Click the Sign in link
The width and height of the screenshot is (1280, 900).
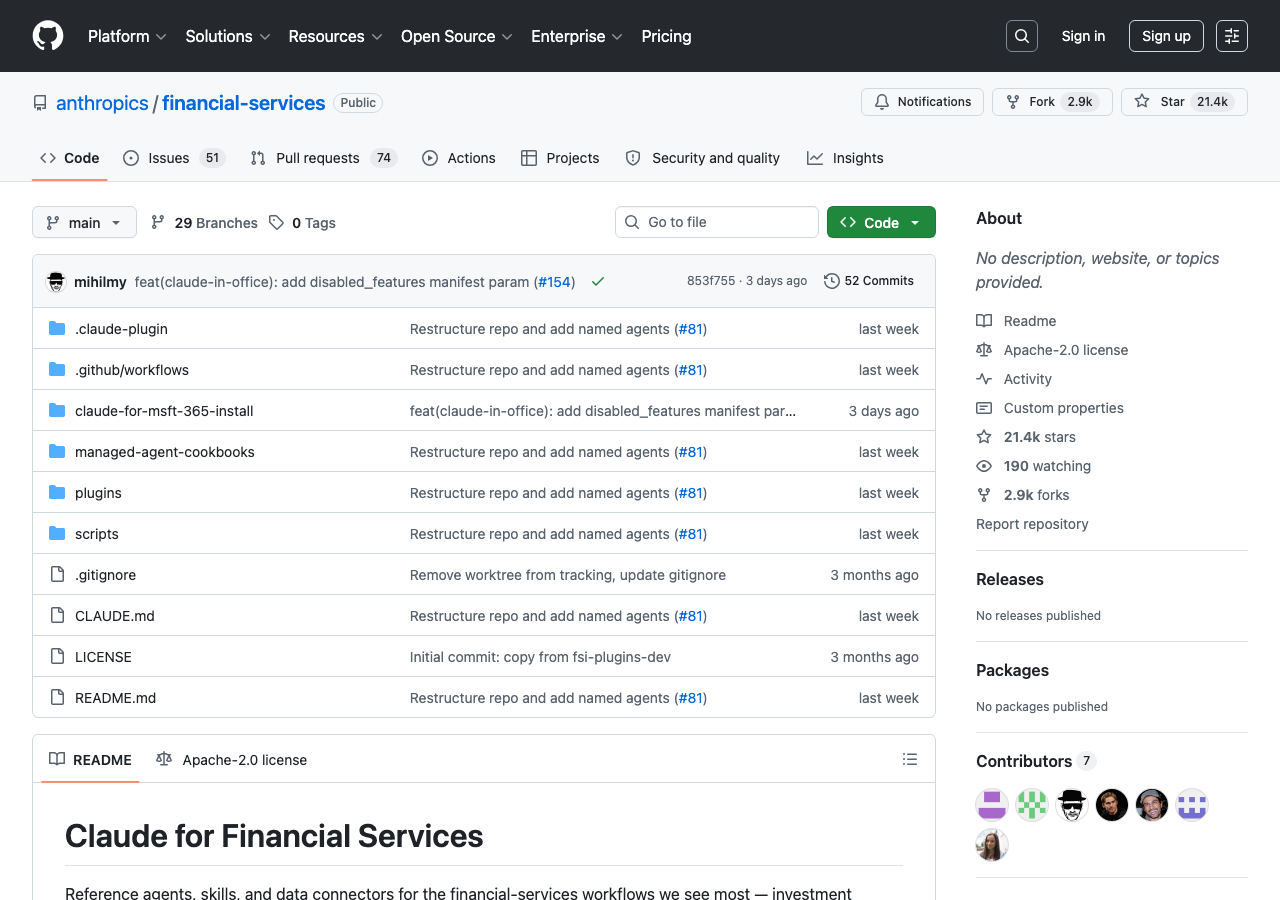tap(1083, 36)
